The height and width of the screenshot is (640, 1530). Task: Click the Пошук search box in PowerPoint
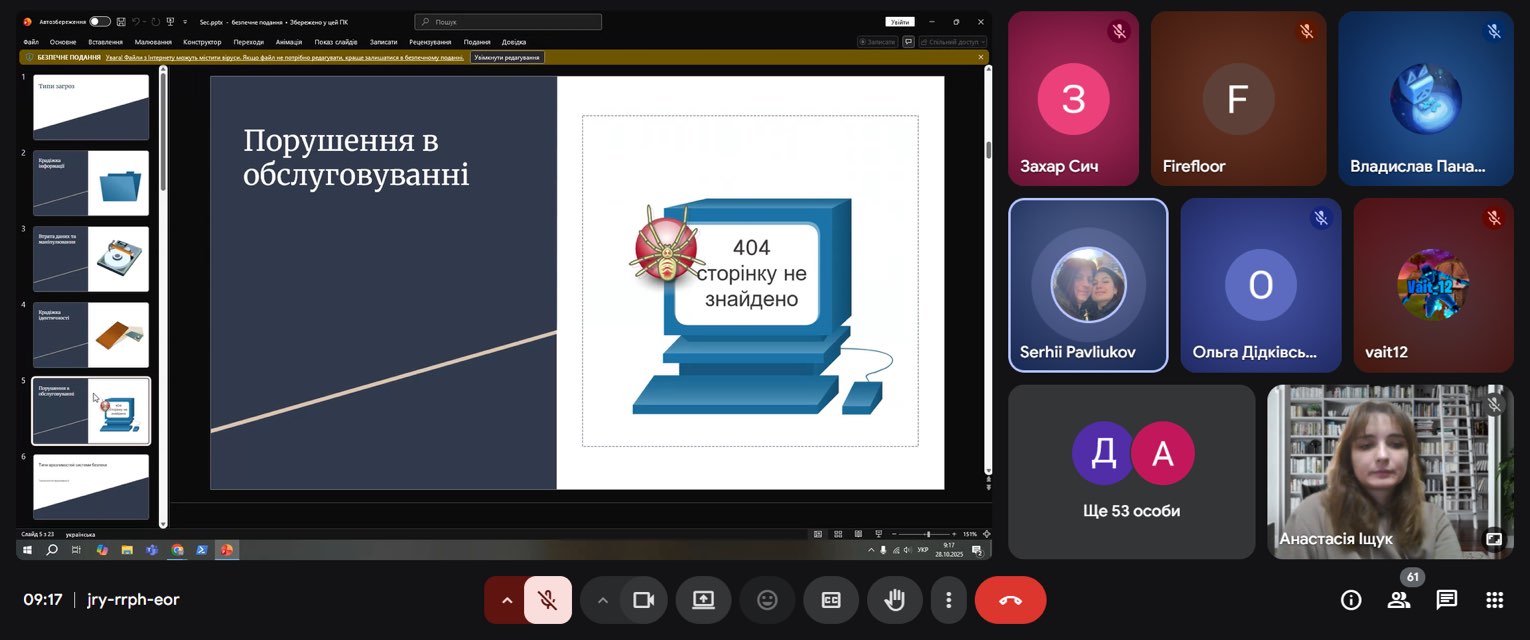[508, 21]
